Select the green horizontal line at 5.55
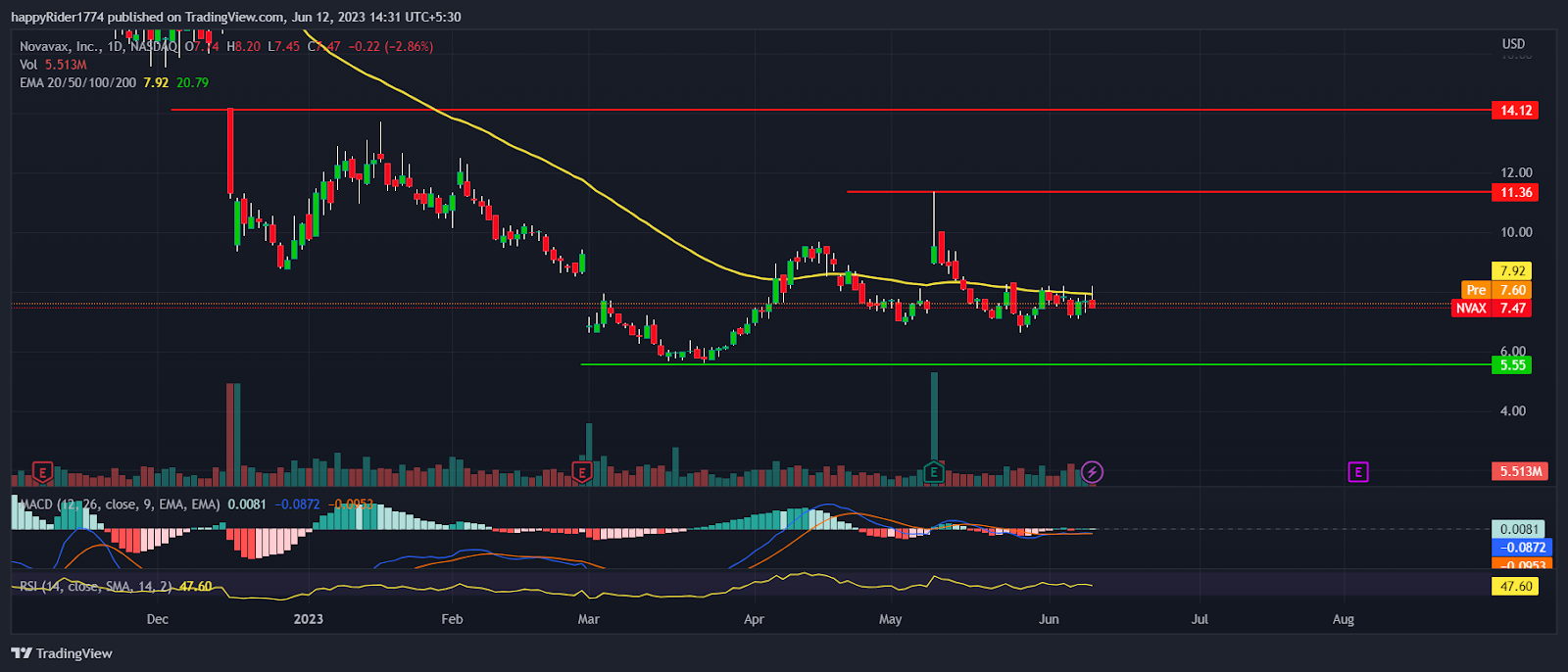Screen dimensions: 1568x672 (1035, 364)
